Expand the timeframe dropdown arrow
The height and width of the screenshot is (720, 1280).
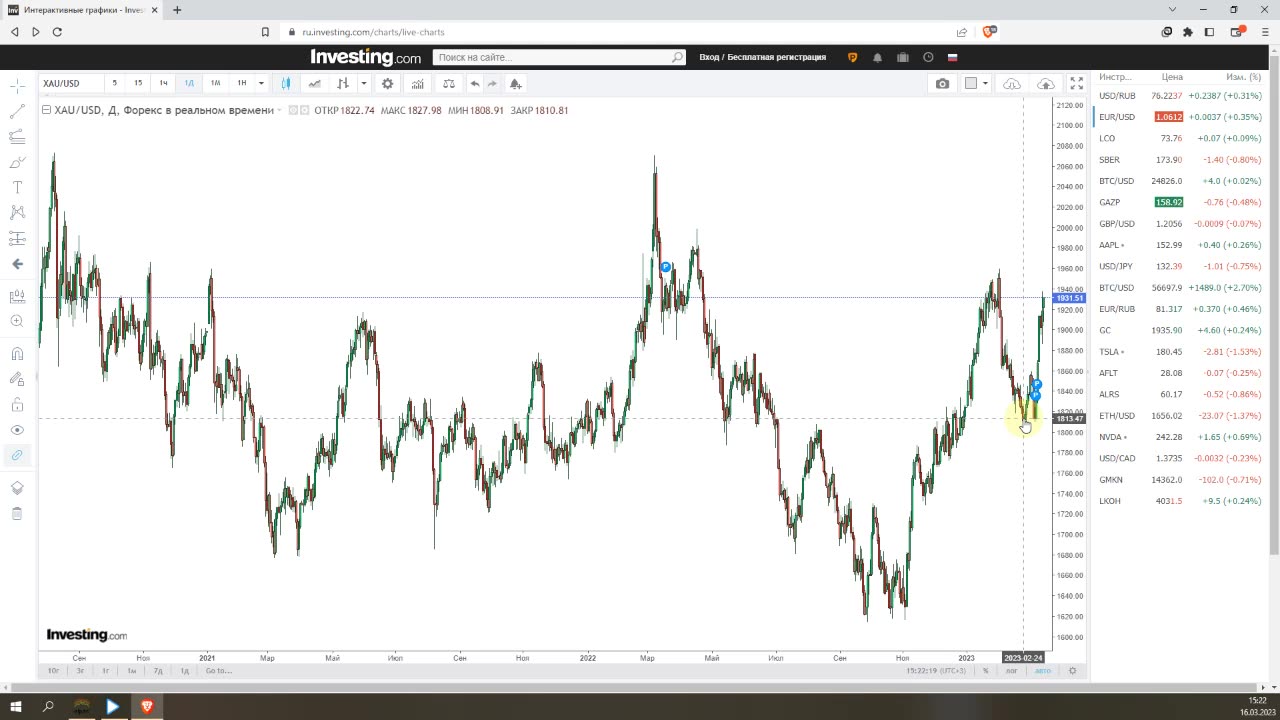[261, 83]
